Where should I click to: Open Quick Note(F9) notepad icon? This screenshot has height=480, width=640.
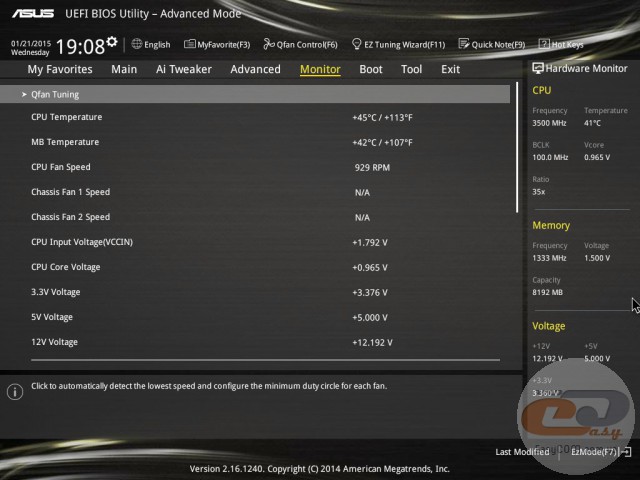coord(464,44)
